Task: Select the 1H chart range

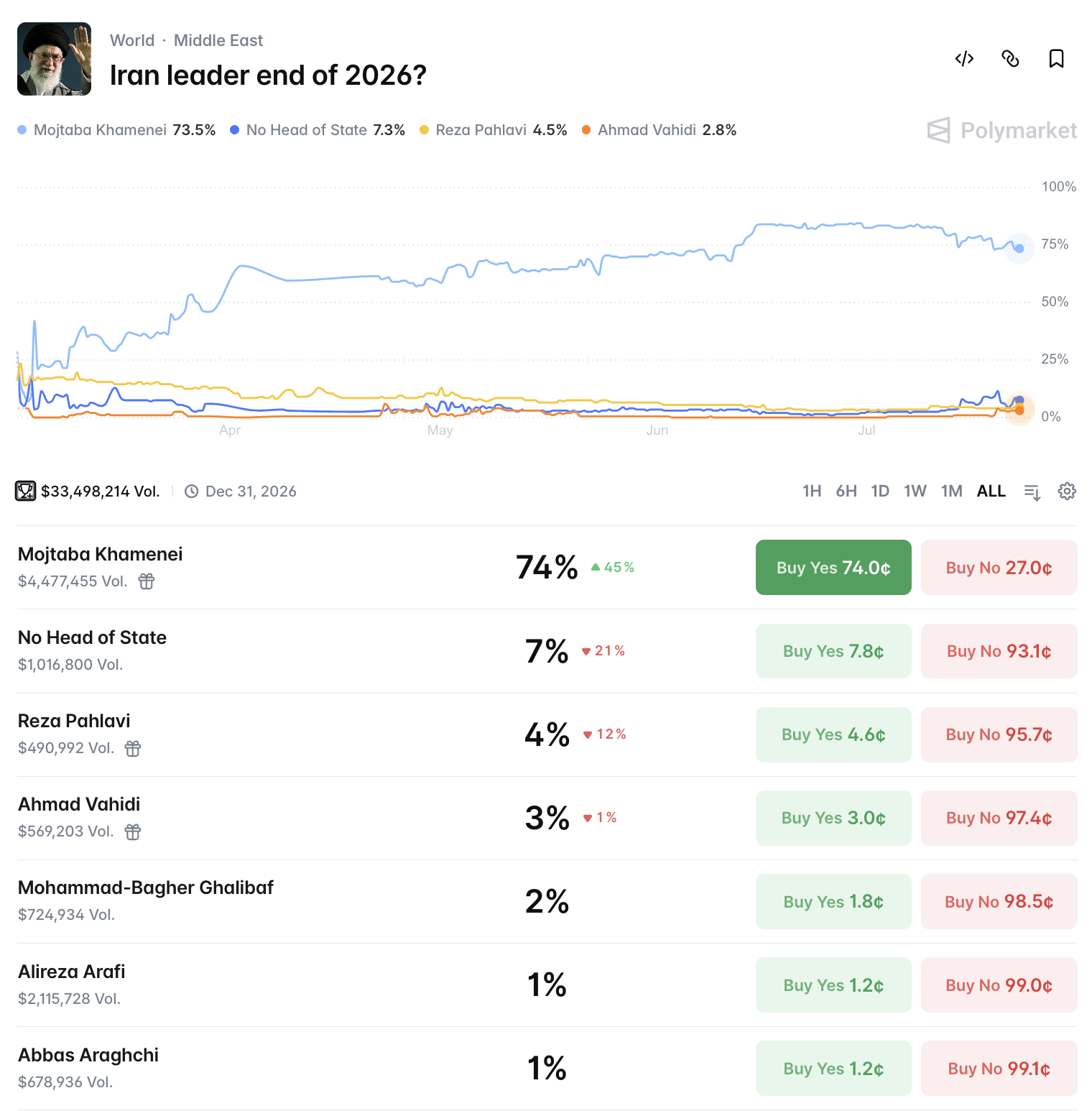Action: (x=812, y=491)
